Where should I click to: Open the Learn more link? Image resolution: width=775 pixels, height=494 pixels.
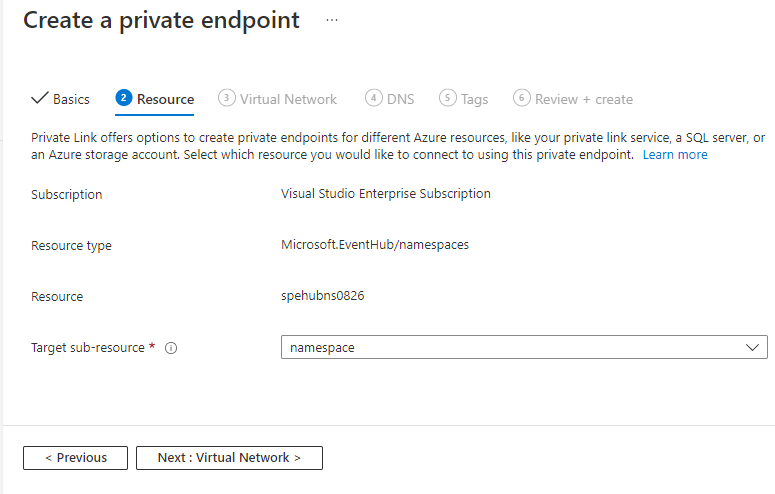[674, 155]
